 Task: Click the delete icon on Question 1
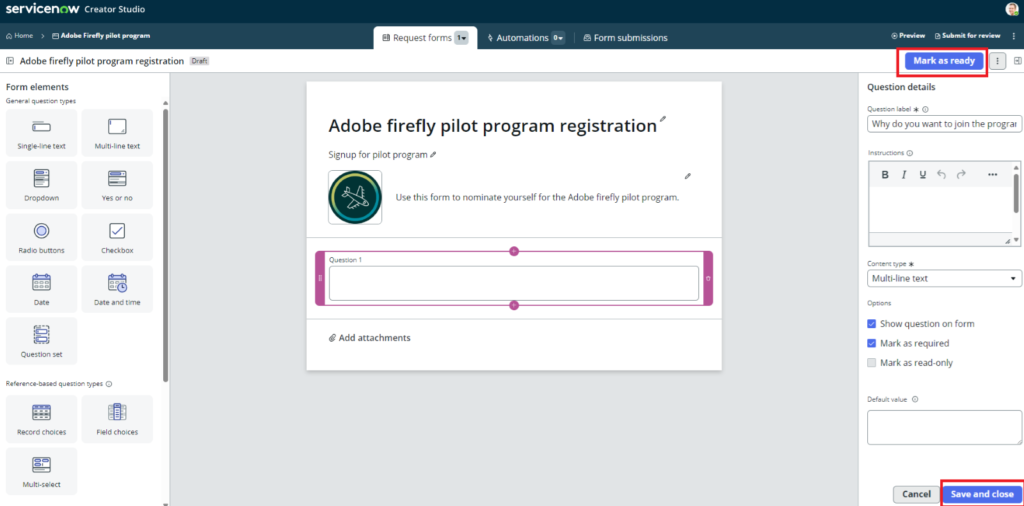pos(708,278)
